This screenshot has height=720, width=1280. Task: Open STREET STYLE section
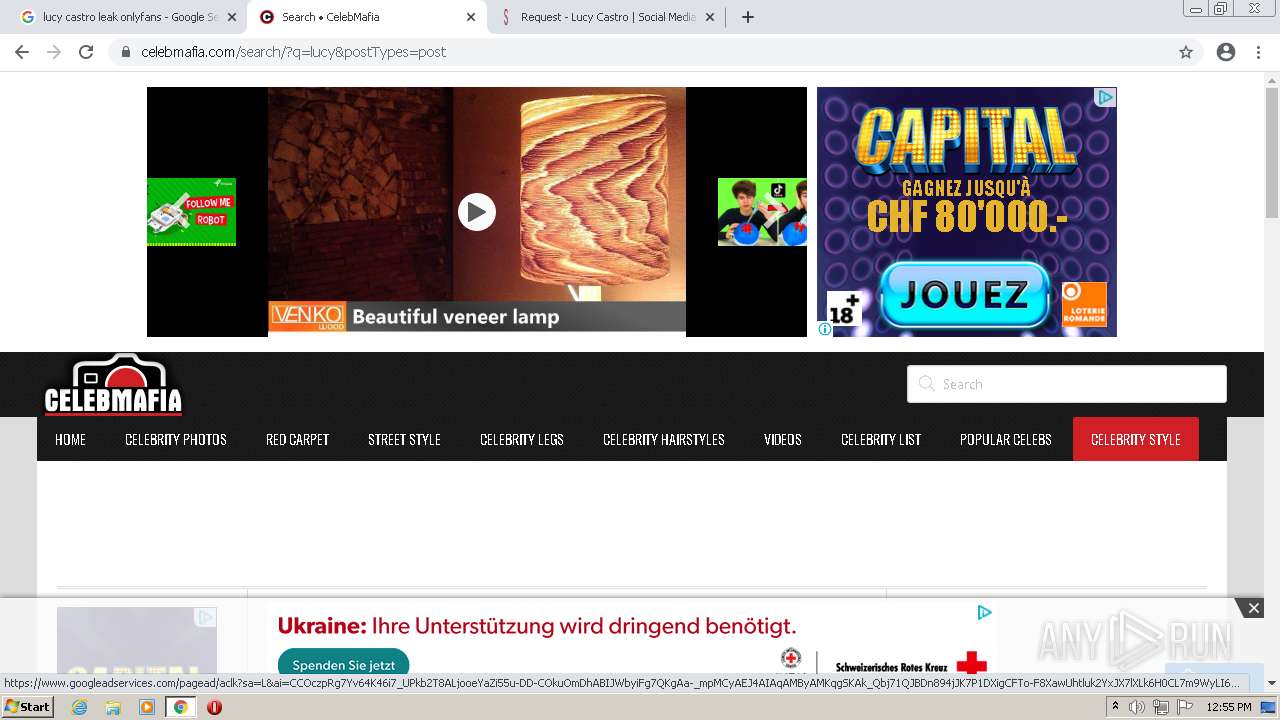pos(404,439)
